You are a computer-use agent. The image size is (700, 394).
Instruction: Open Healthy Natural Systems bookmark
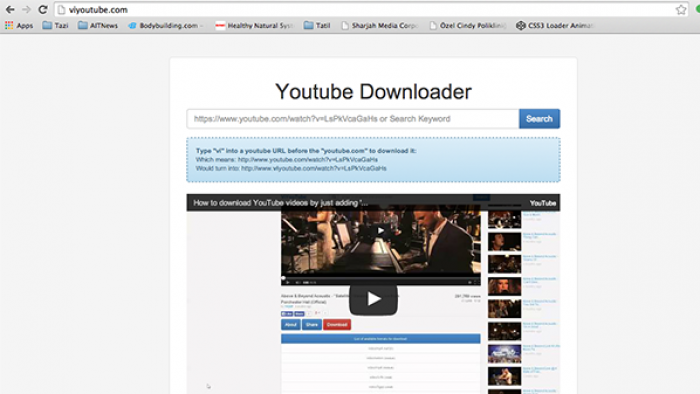(x=254, y=25)
